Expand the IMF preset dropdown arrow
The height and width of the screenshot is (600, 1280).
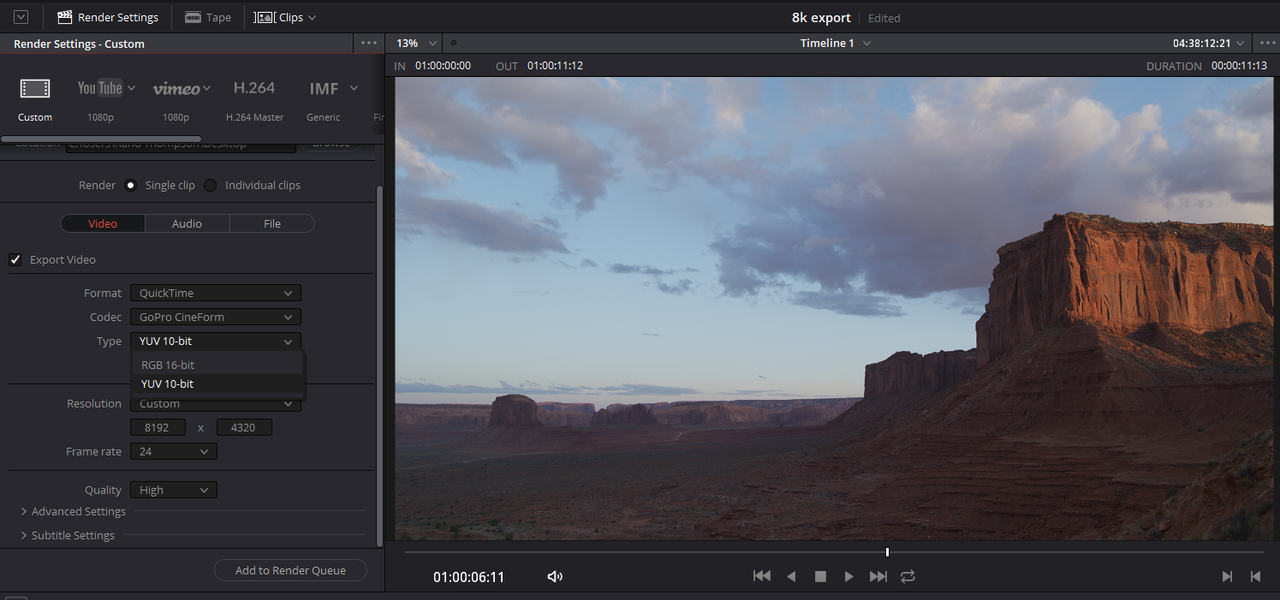click(x=354, y=88)
